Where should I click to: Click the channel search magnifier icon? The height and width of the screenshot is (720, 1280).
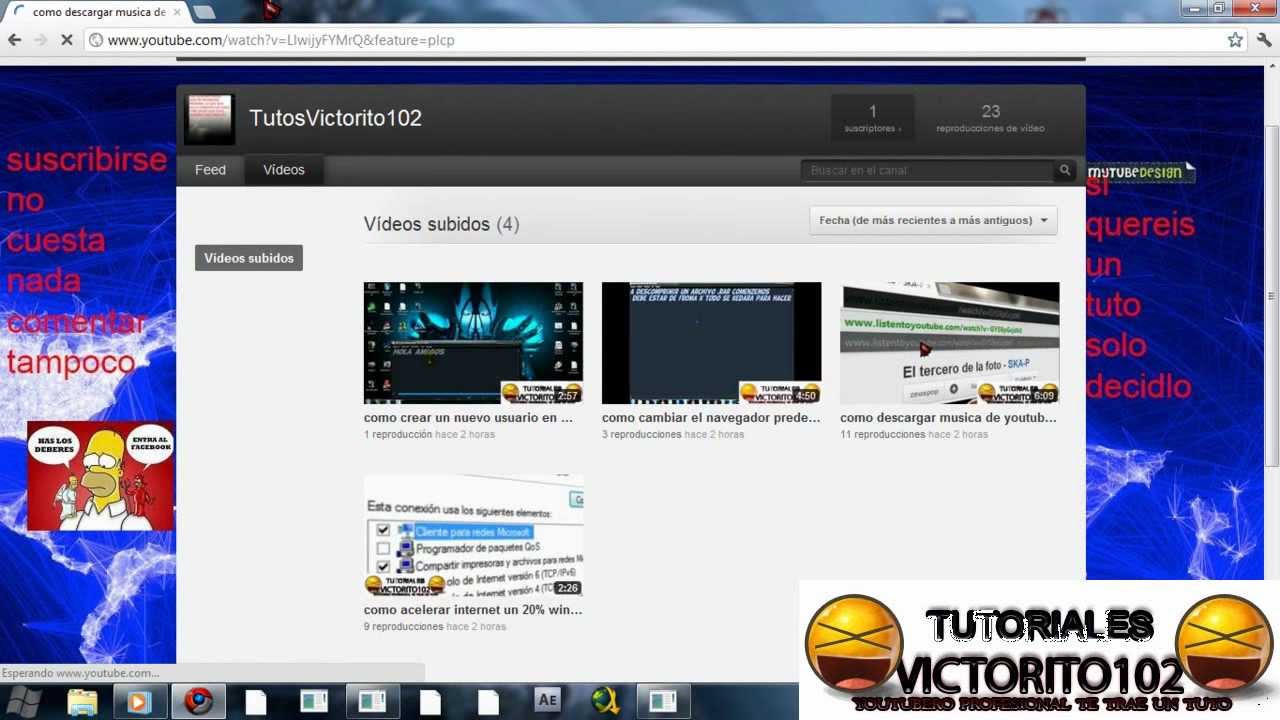pos(1065,170)
